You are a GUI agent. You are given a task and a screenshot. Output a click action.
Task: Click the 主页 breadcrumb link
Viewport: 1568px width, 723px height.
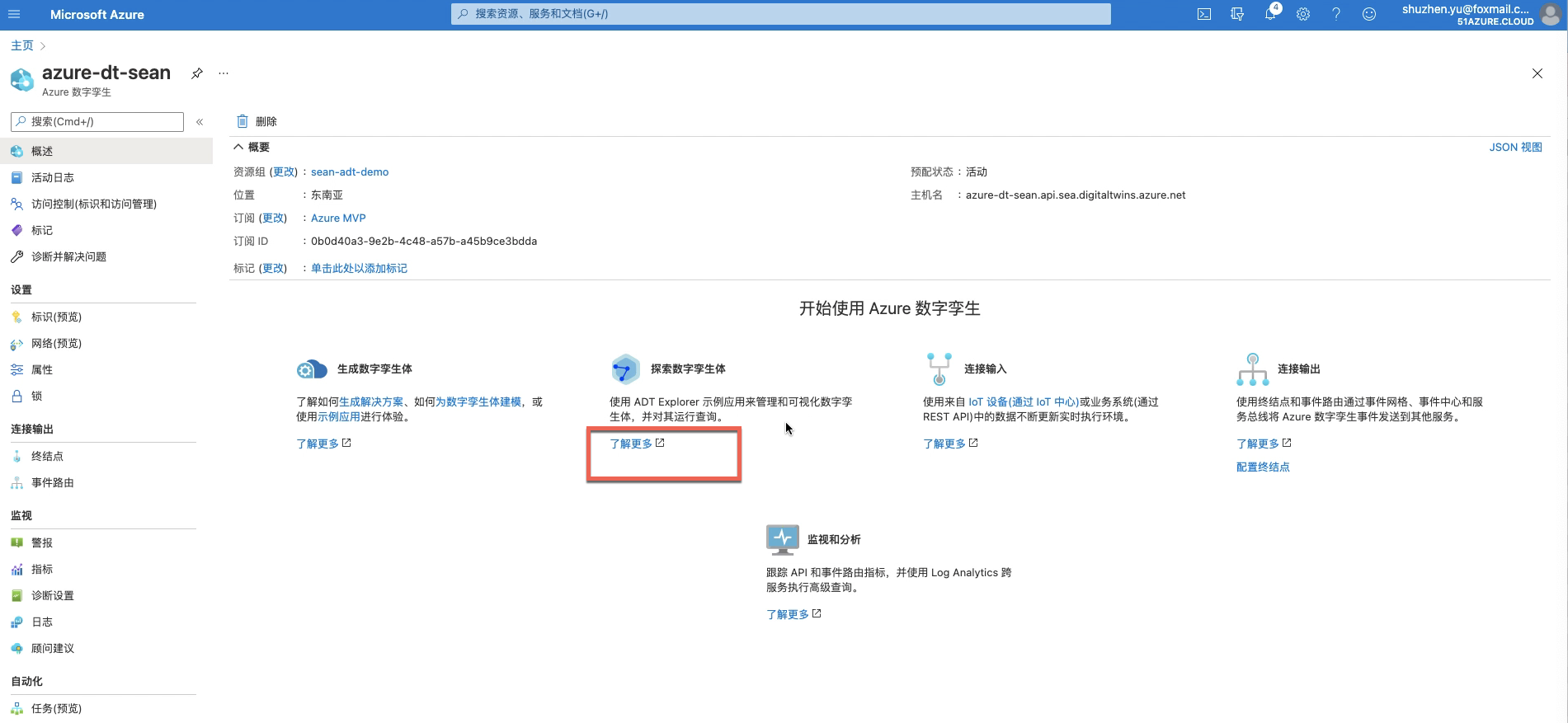[x=22, y=45]
